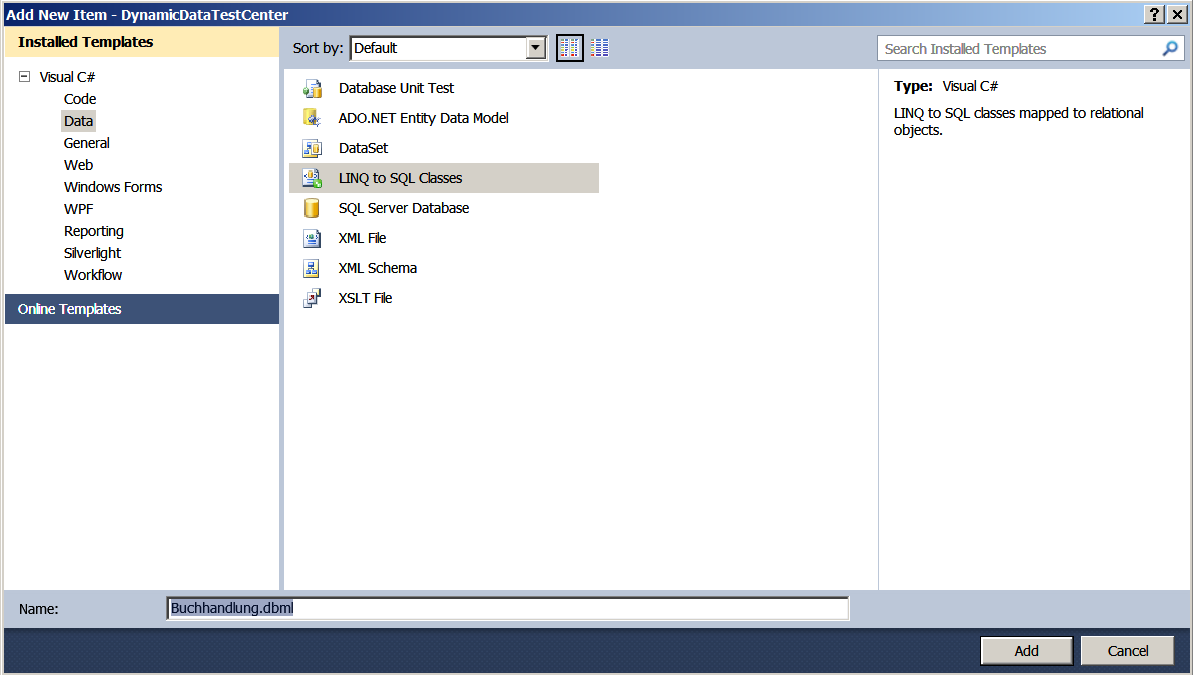
Task: Select the ADO.NET Entity Data Model icon
Action: click(312, 118)
